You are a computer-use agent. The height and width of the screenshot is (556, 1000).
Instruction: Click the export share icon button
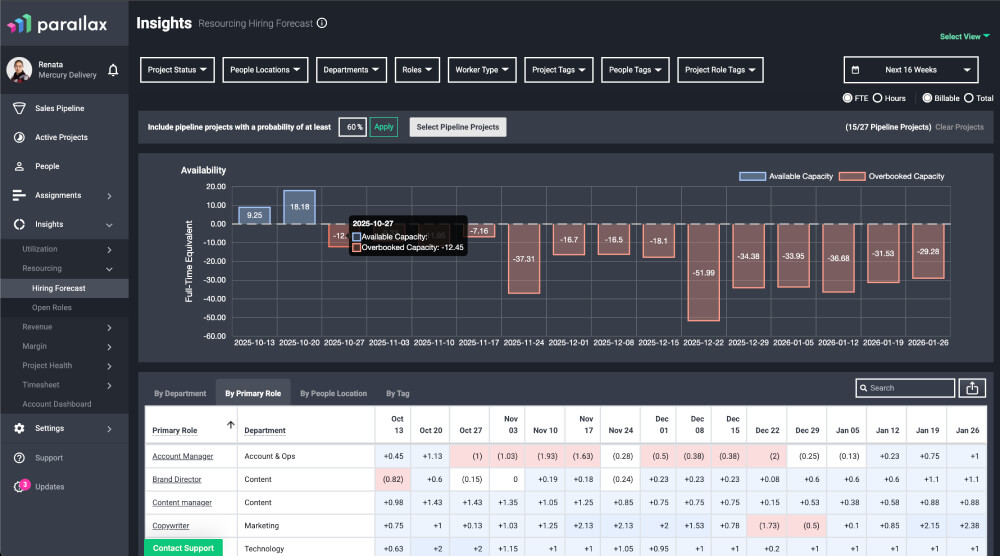972,388
